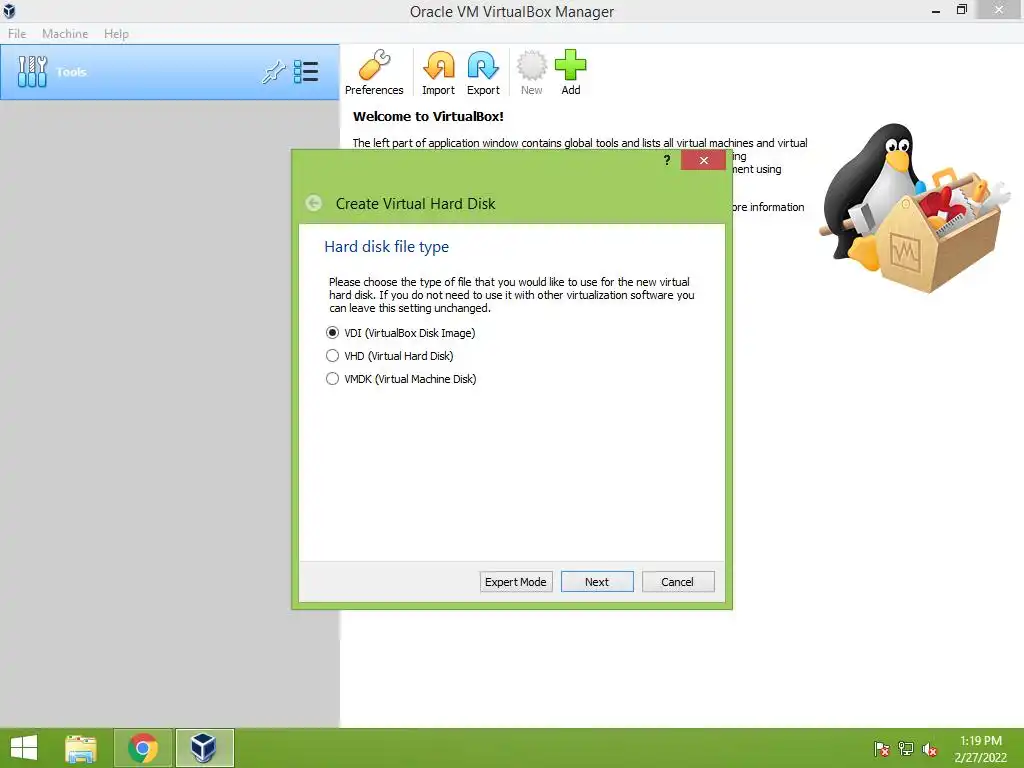Image resolution: width=1024 pixels, height=768 pixels.
Task: Click the Import appliance icon
Action: tap(438, 72)
